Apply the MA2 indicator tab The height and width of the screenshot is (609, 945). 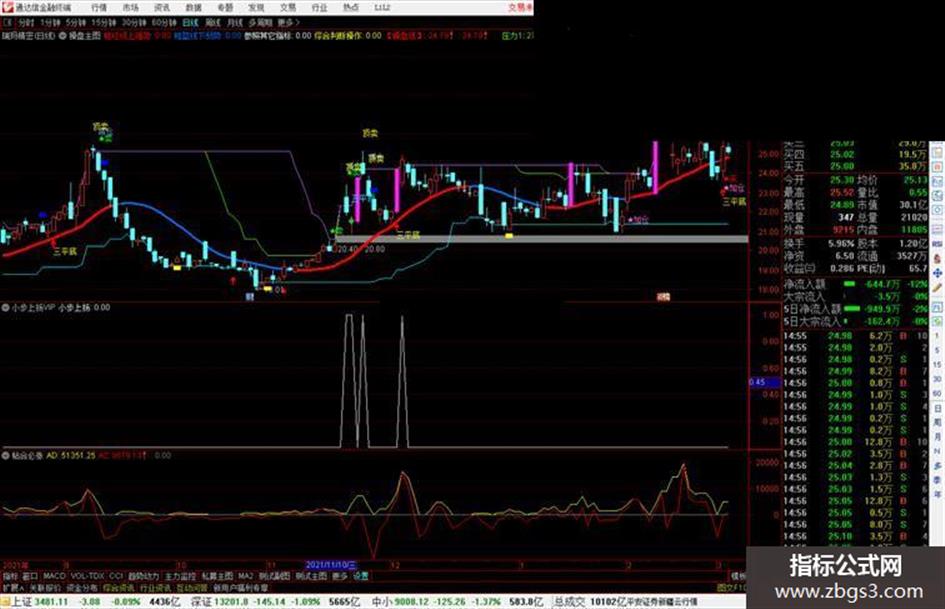[x=246, y=576]
